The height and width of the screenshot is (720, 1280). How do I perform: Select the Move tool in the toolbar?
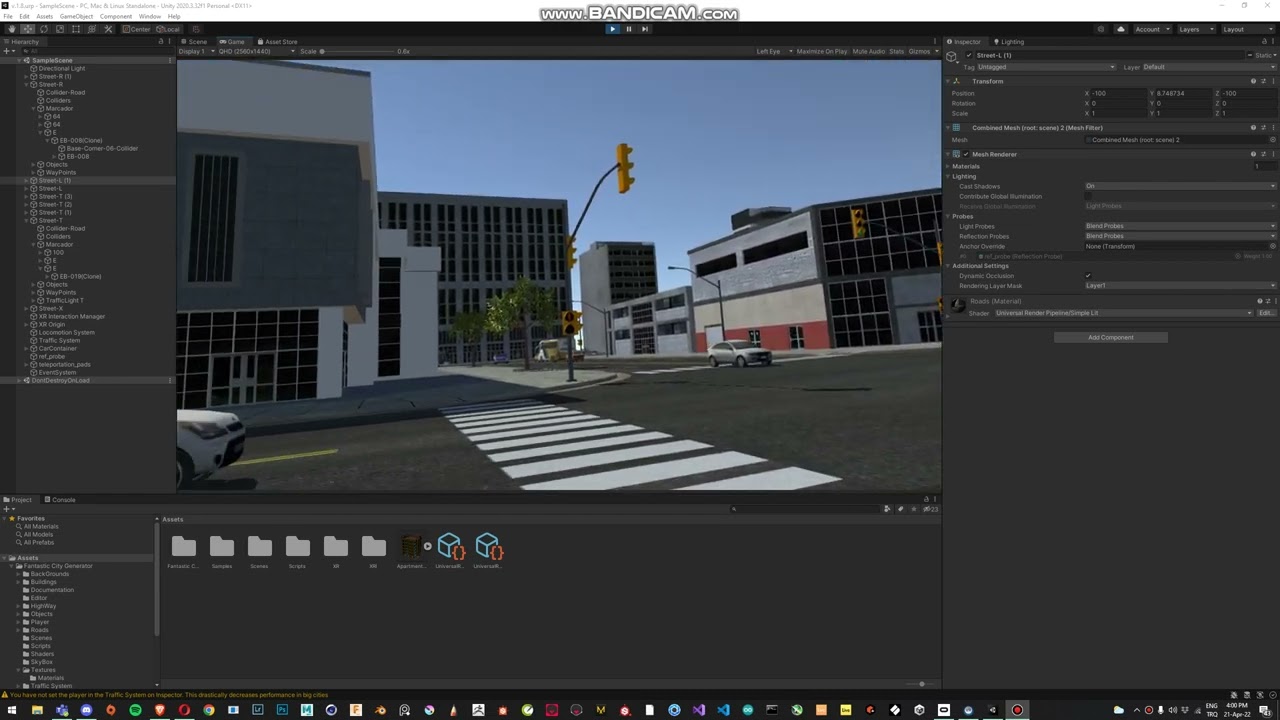click(x=28, y=28)
